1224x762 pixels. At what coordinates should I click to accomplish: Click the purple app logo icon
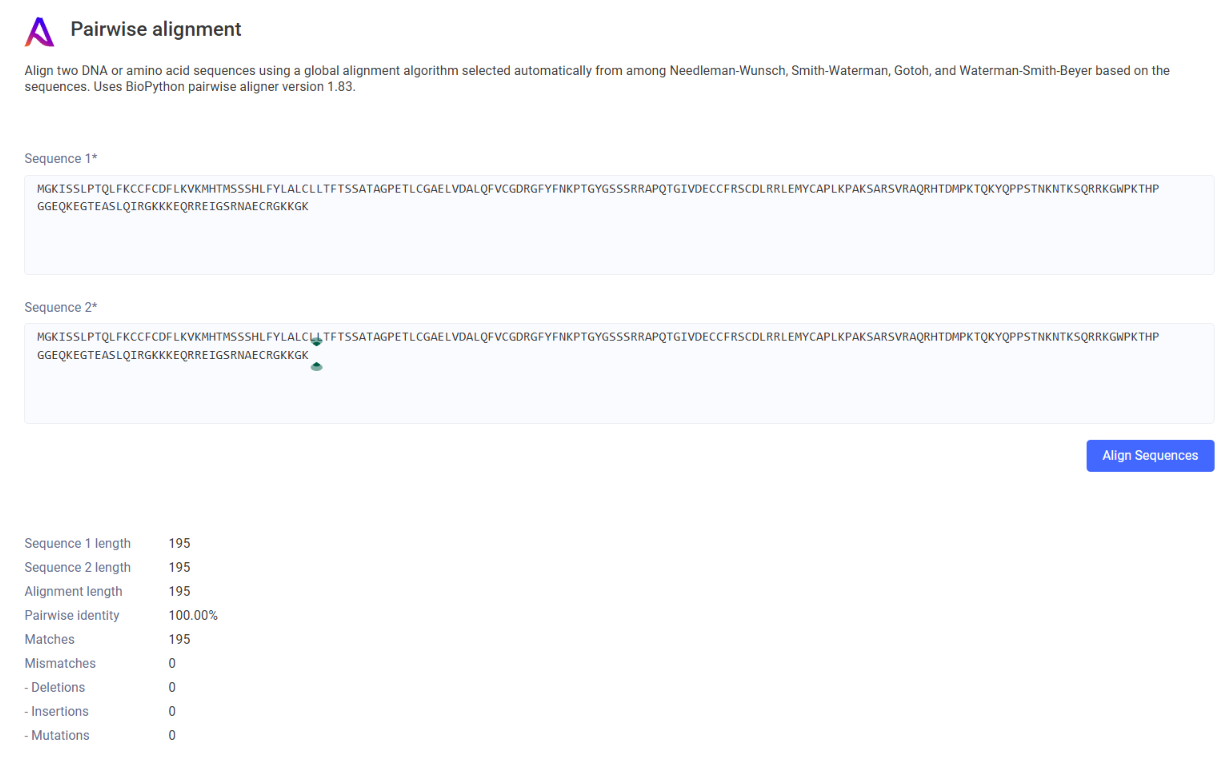[x=40, y=32]
